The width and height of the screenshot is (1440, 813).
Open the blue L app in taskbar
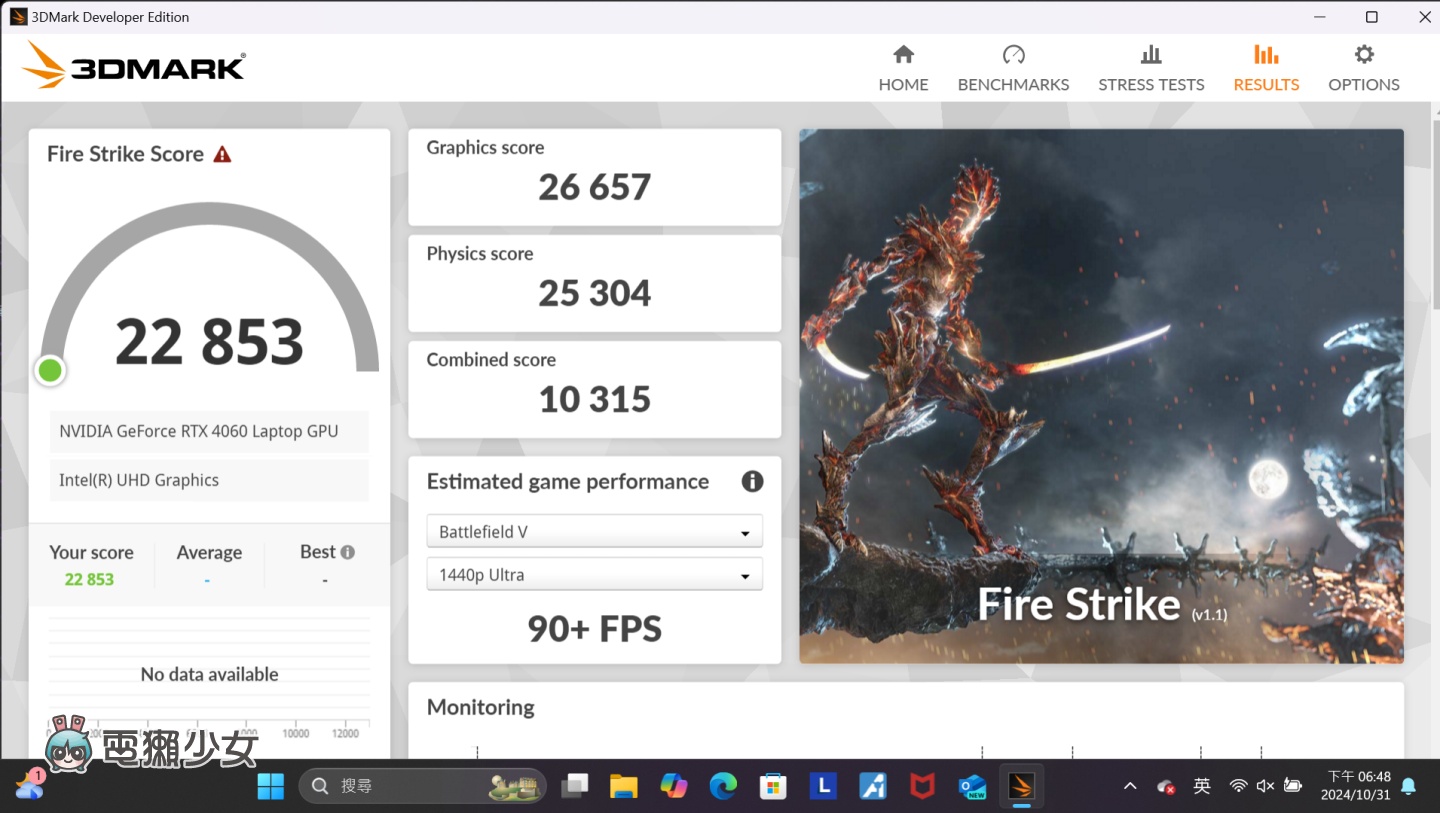click(823, 786)
